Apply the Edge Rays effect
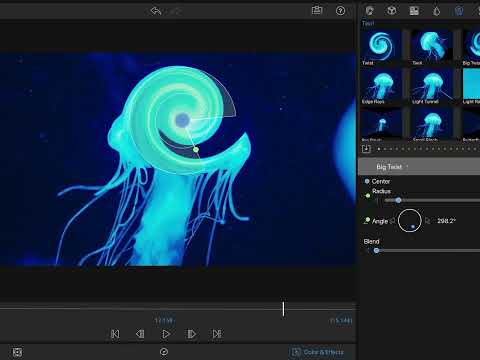480x360 pixels. click(381, 86)
